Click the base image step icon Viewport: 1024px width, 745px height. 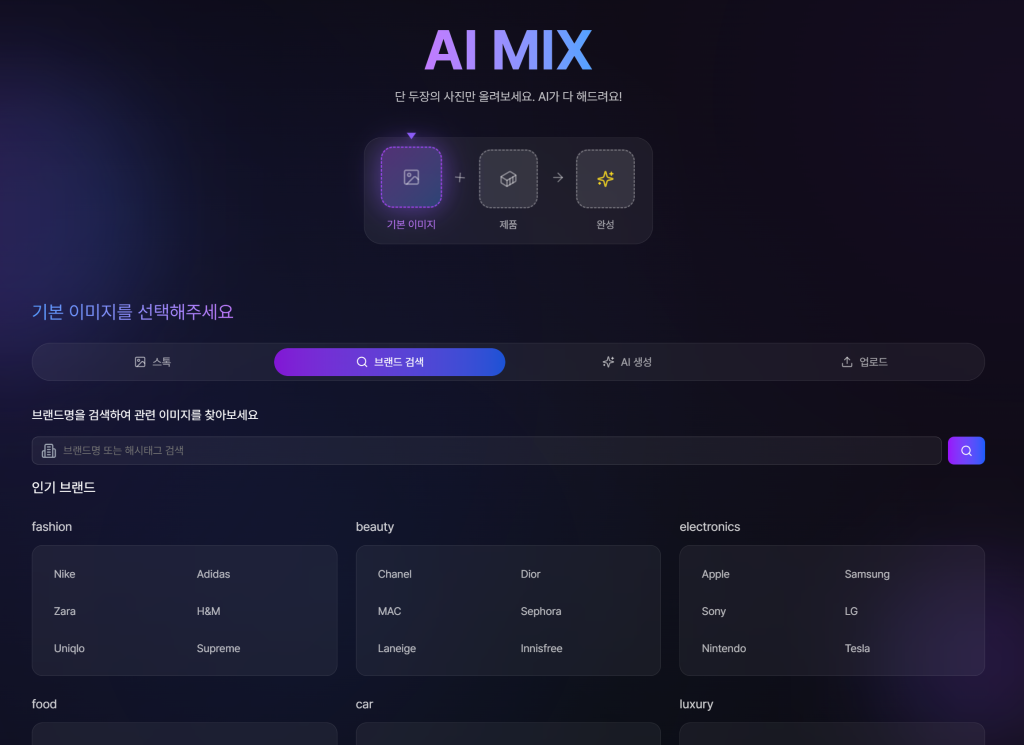tap(411, 177)
